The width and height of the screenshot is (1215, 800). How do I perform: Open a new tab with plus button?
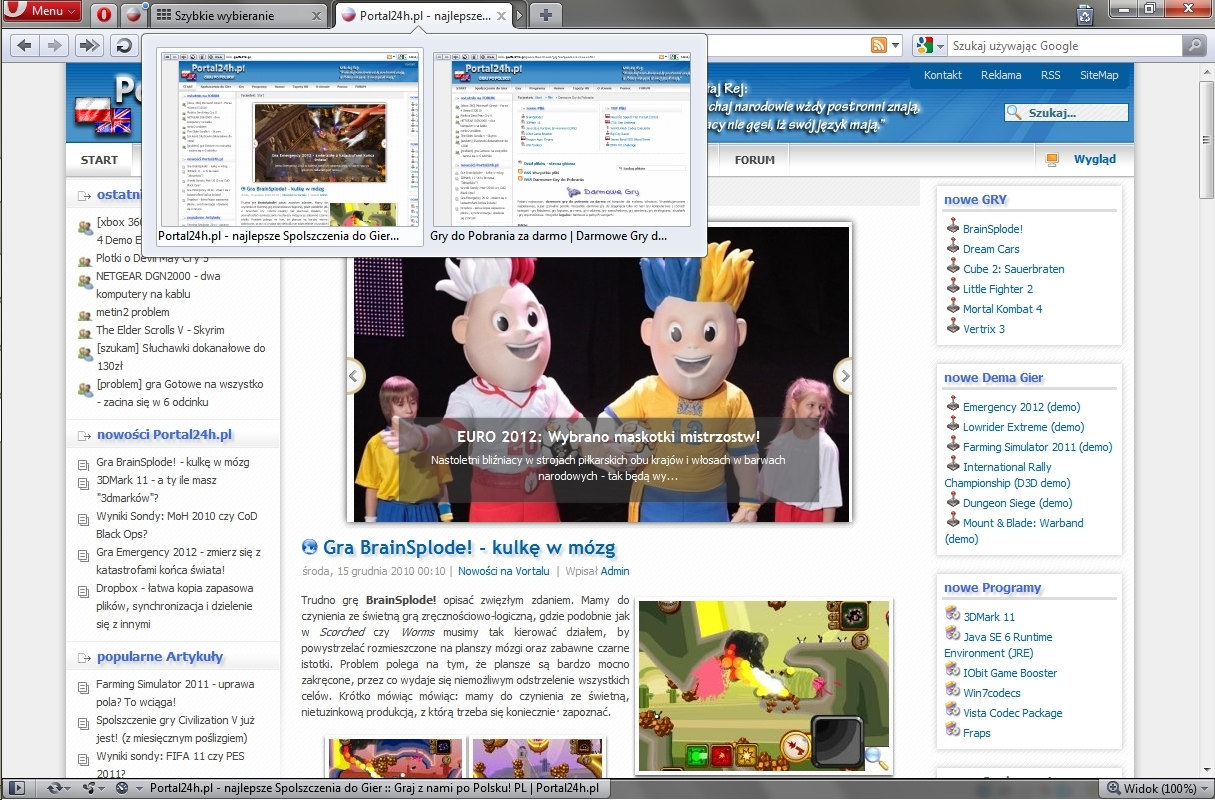tap(545, 15)
